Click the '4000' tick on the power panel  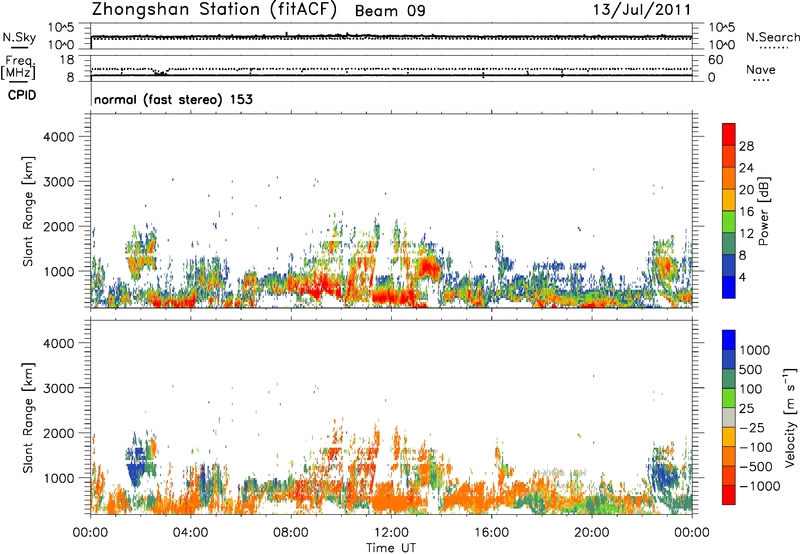coord(59,137)
